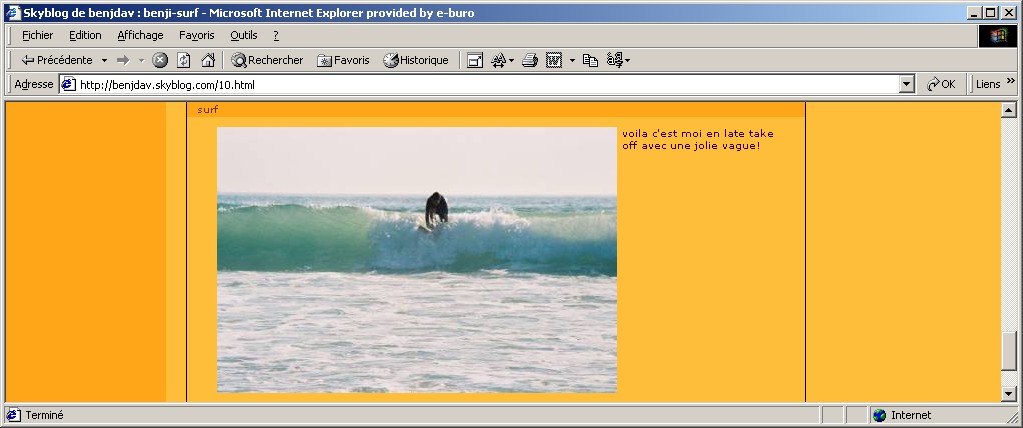Click the 'voila c'est moi en late take off' caption

click(697, 140)
